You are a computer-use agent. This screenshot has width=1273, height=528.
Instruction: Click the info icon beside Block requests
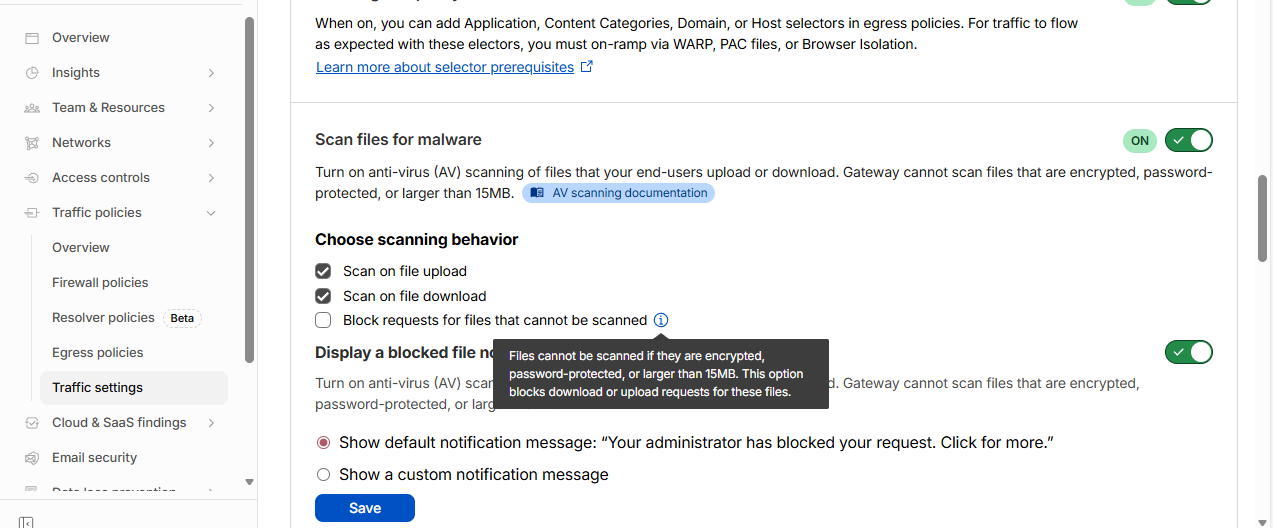point(661,320)
